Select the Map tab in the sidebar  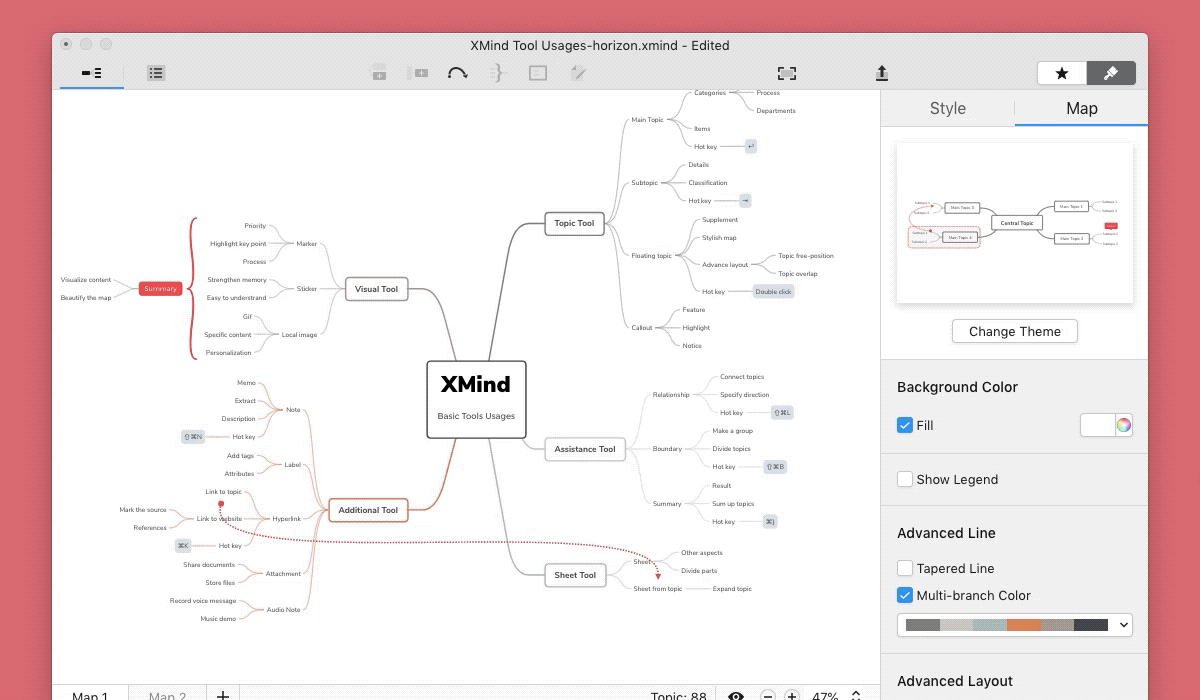[x=1082, y=108]
